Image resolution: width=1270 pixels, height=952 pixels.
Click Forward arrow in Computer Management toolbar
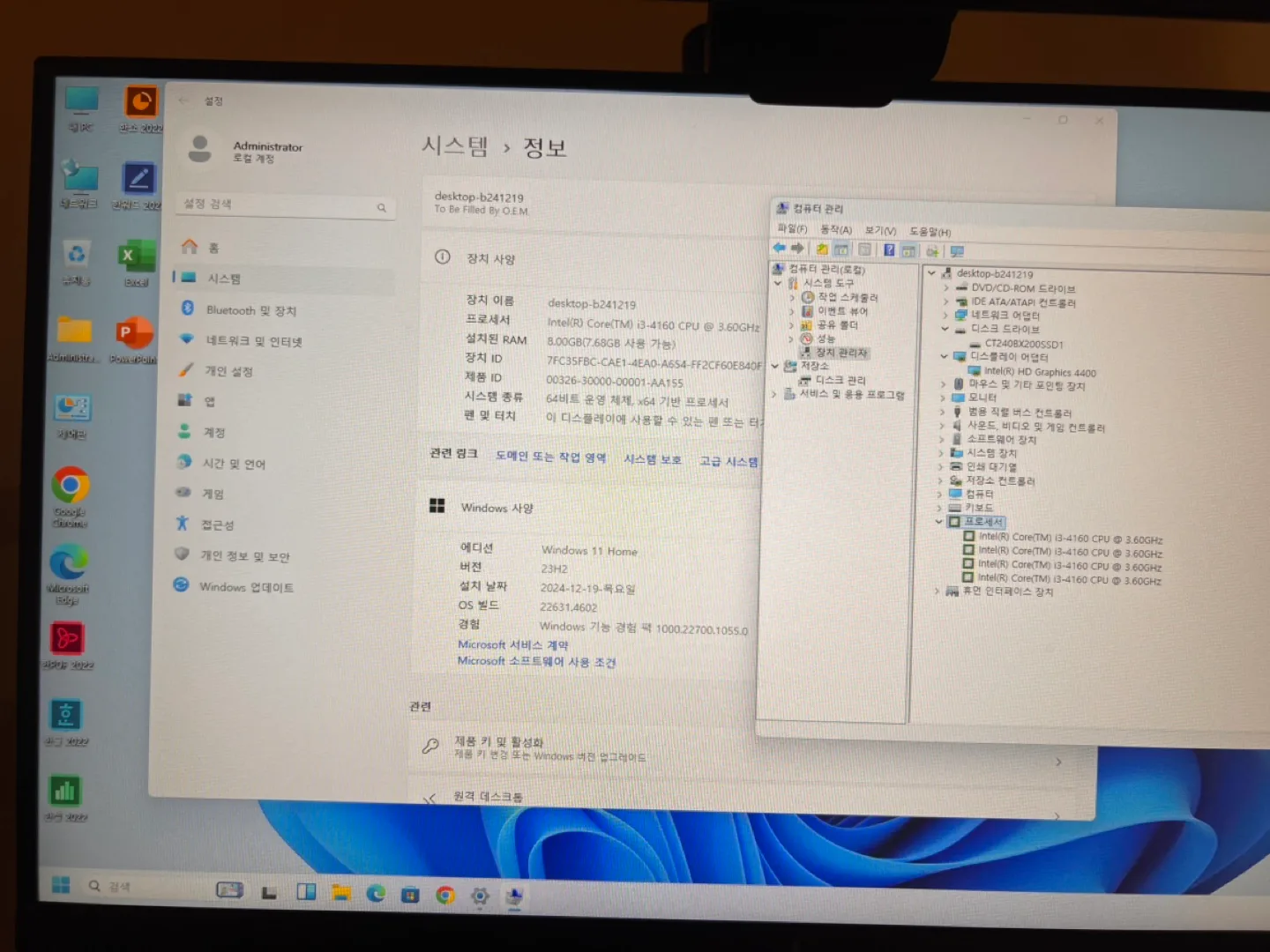pos(797,248)
